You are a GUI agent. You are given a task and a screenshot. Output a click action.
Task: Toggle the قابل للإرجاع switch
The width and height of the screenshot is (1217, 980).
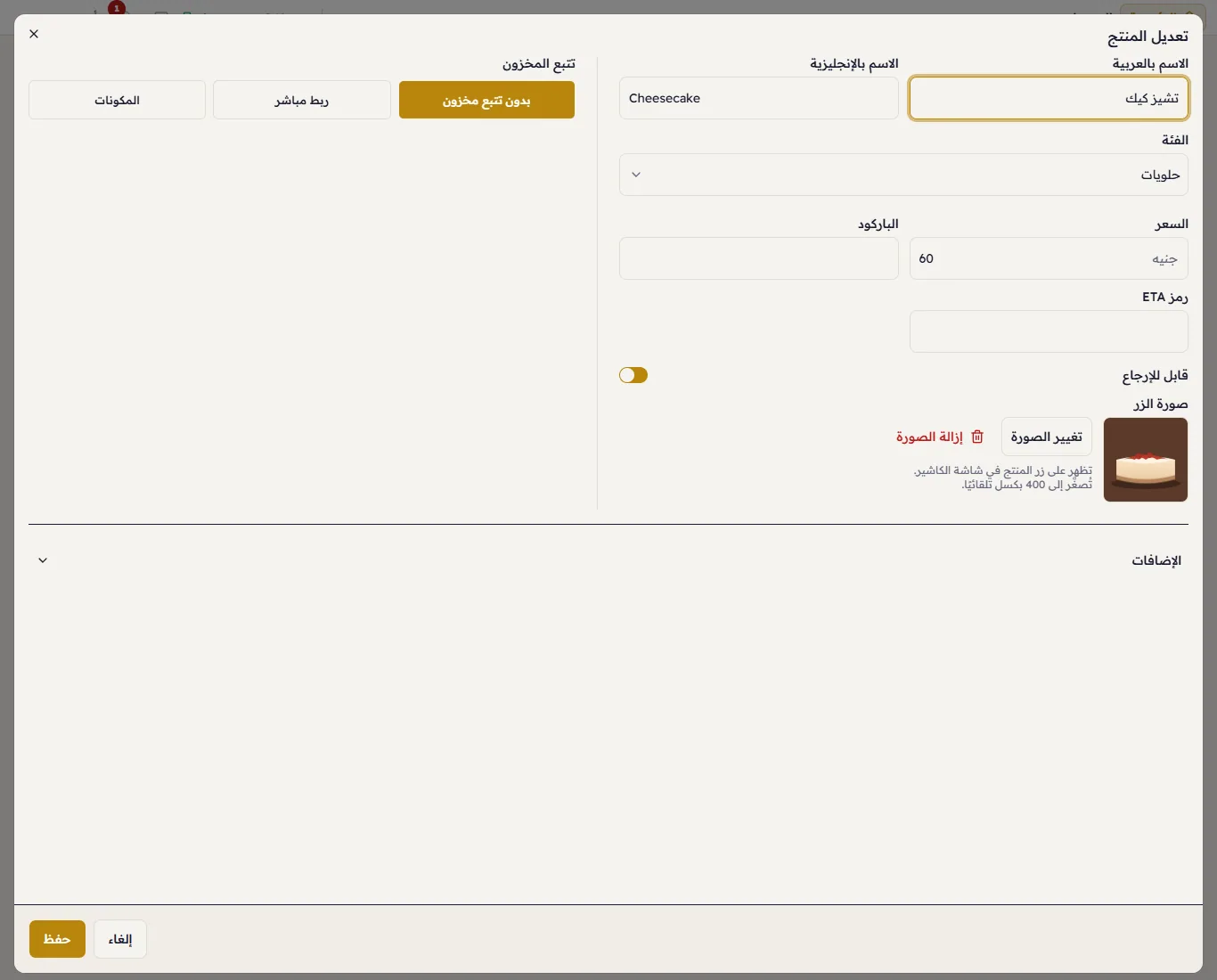633,375
